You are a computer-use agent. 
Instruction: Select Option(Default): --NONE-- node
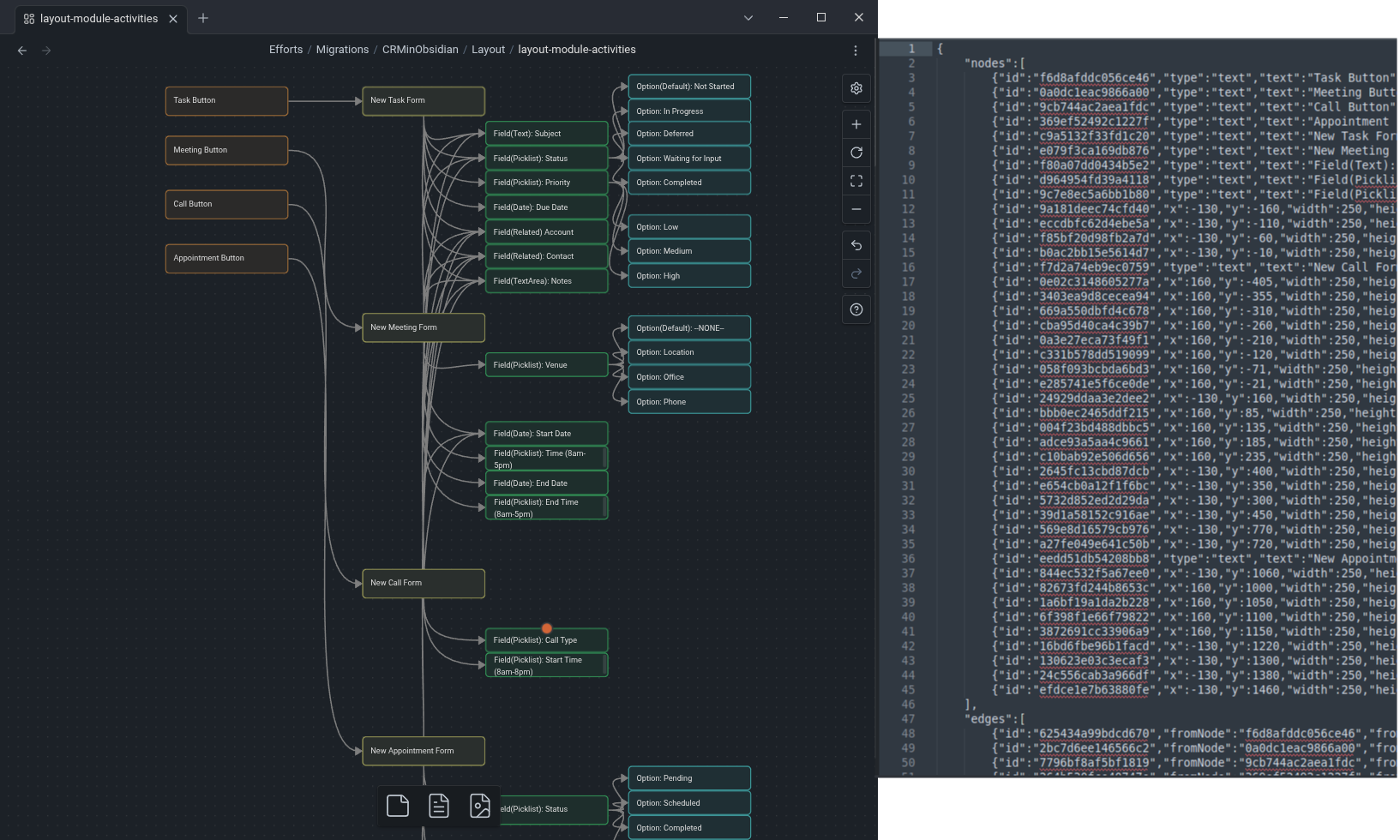pos(689,328)
